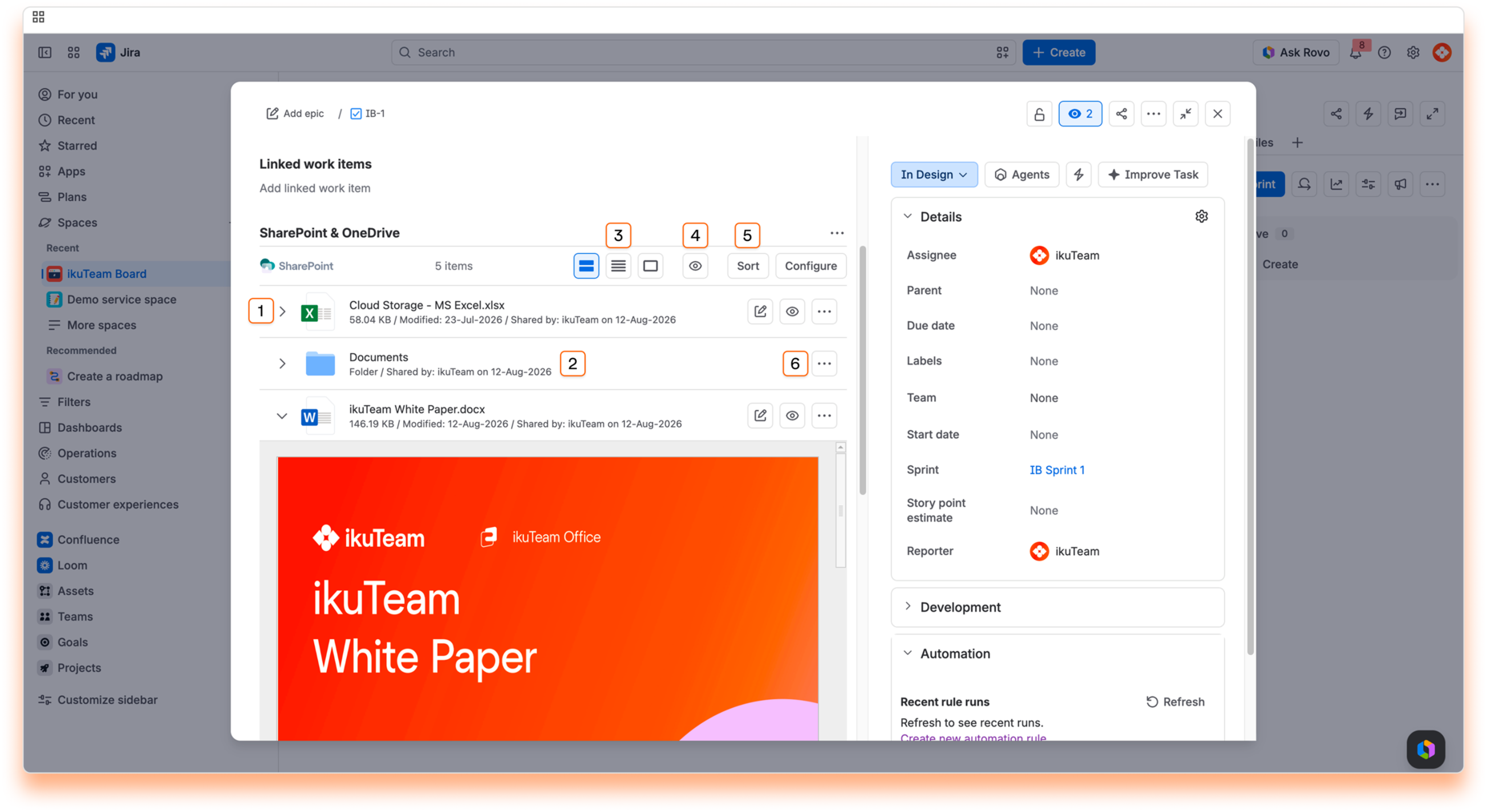Open notifications bell with badge
The width and height of the screenshot is (1487, 812).
pos(1356,52)
